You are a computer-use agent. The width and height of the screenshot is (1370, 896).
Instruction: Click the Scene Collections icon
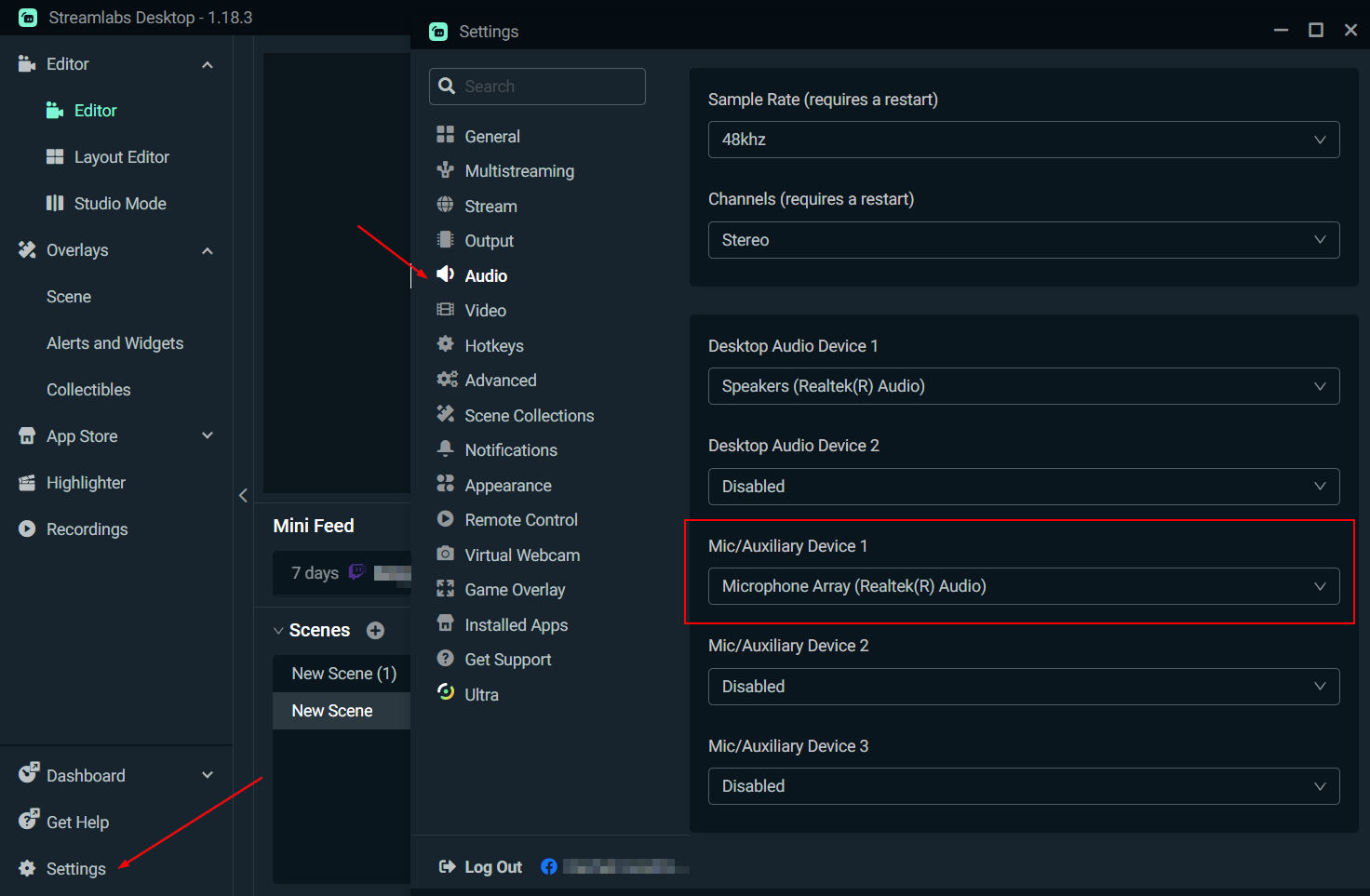tap(446, 414)
